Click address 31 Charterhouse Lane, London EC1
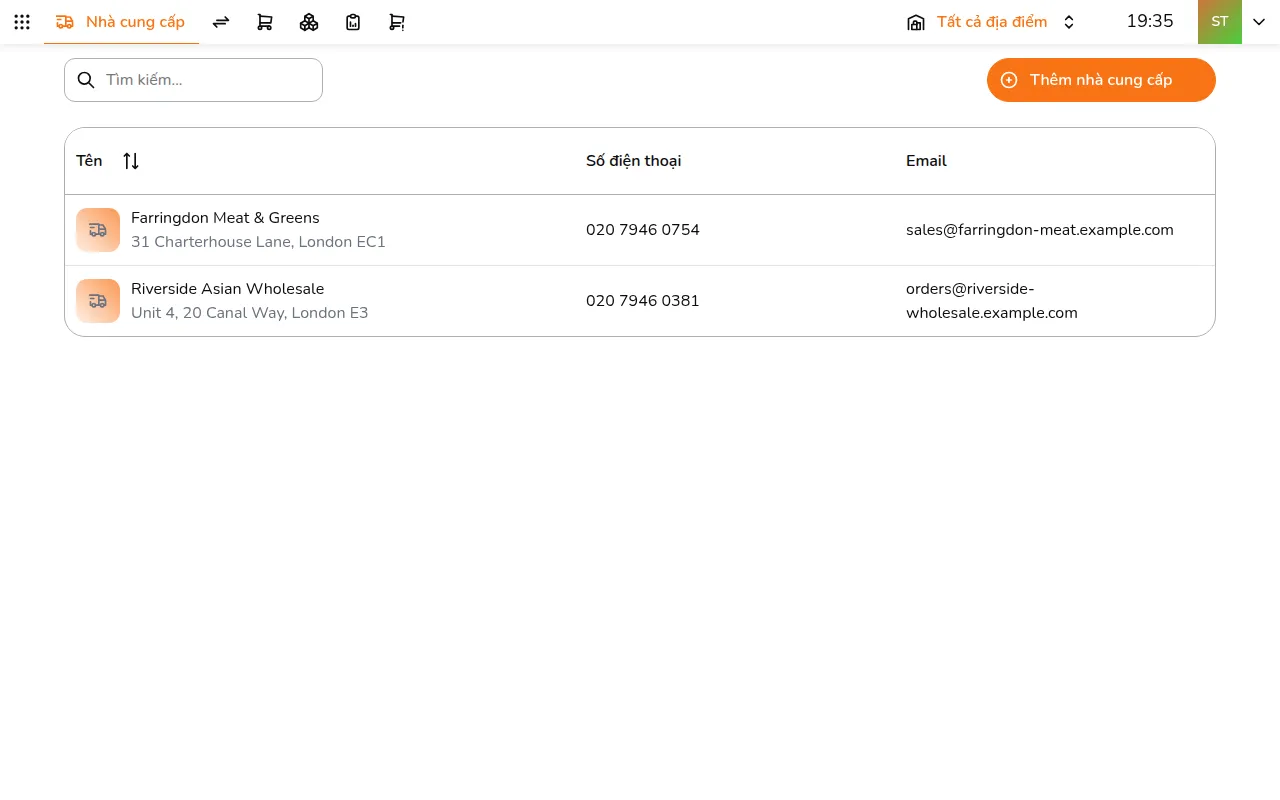This screenshot has width=1280, height=800. tap(258, 242)
